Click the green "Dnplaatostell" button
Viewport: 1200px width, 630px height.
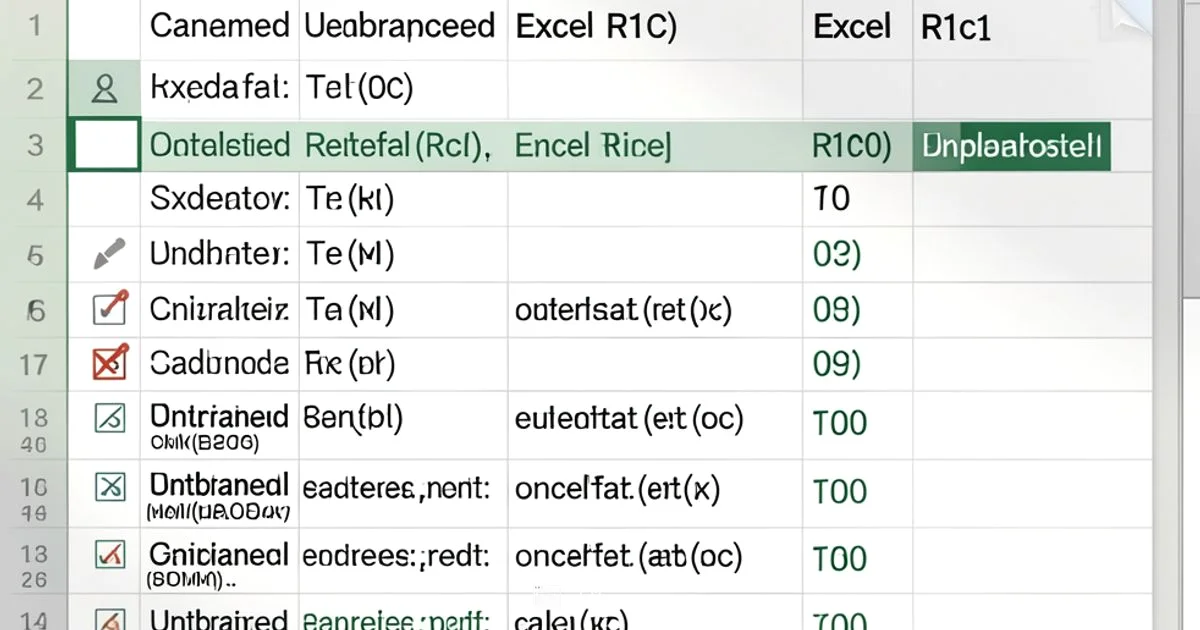point(1010,144)
